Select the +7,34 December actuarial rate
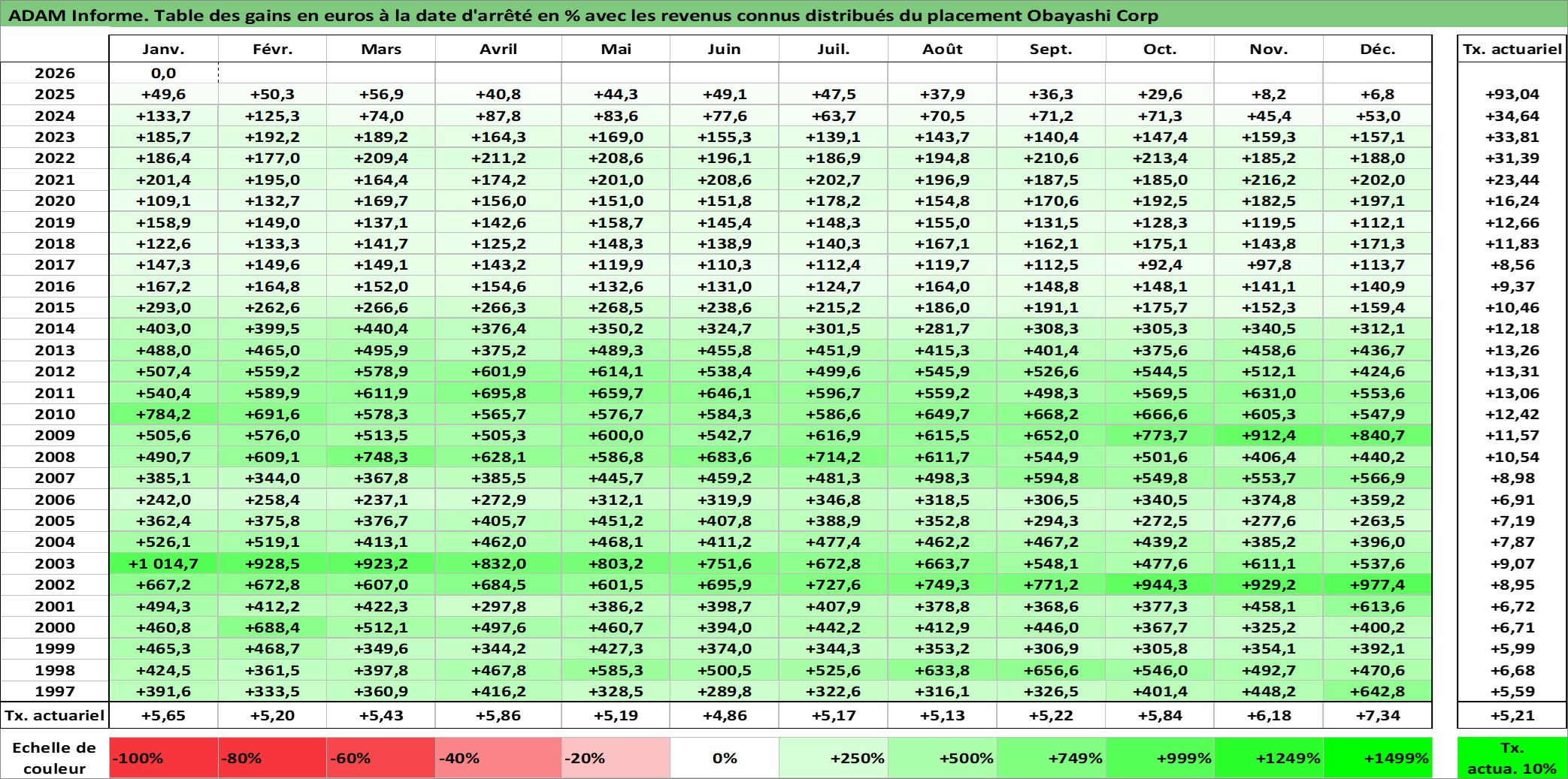 1378,715
